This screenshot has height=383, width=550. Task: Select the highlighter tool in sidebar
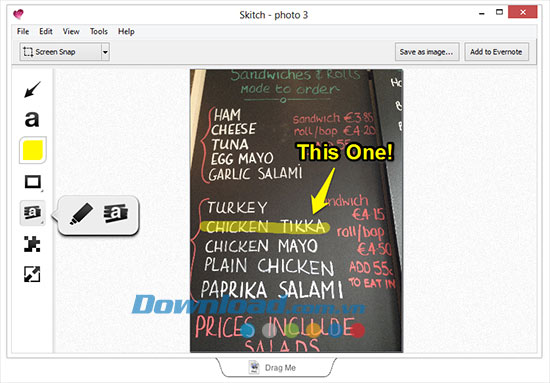tap(32, 213)
